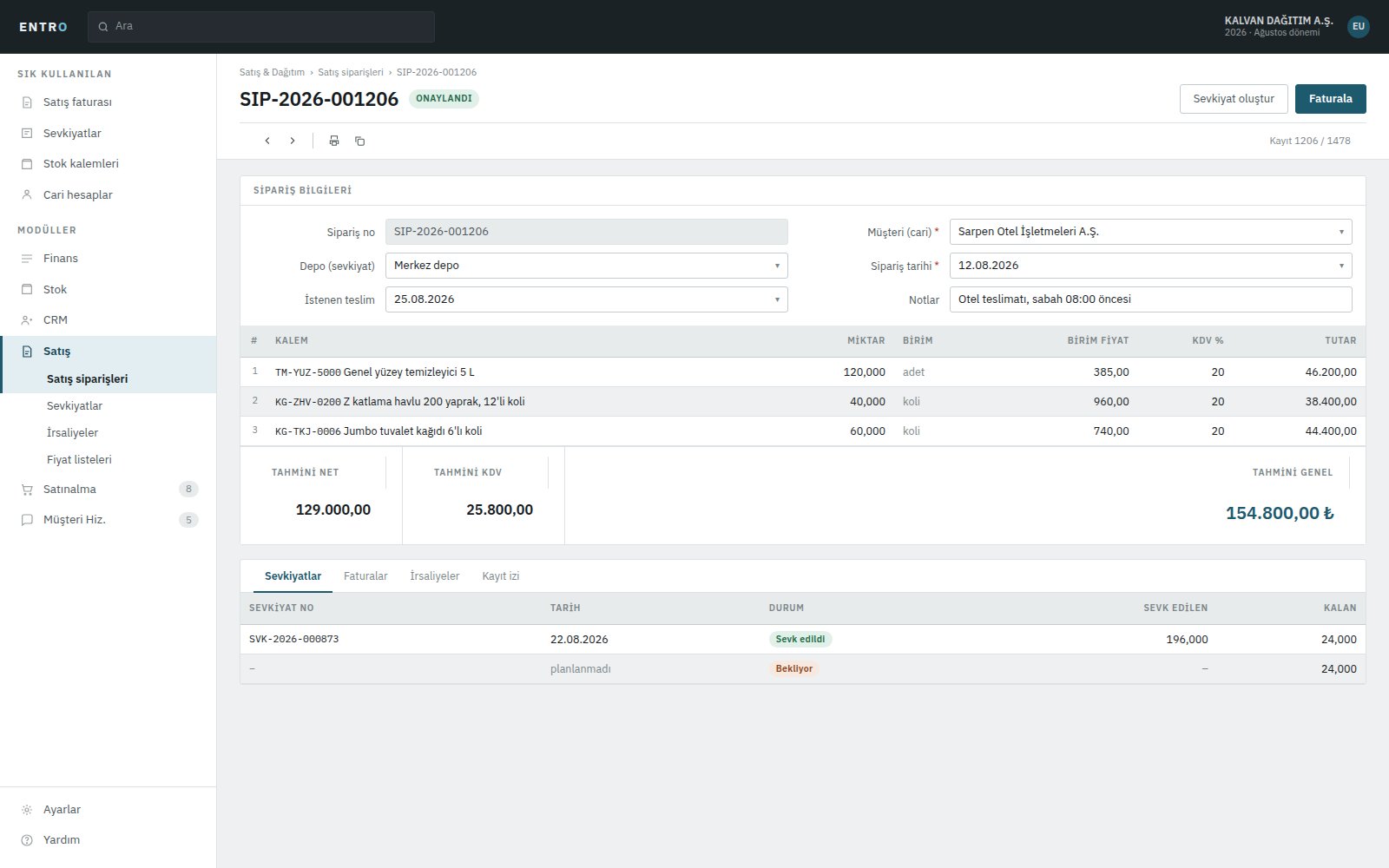The width and height of the screenshot is (1389, 868).
Task: Duplicate the order with copy icon
Action: 359,141
